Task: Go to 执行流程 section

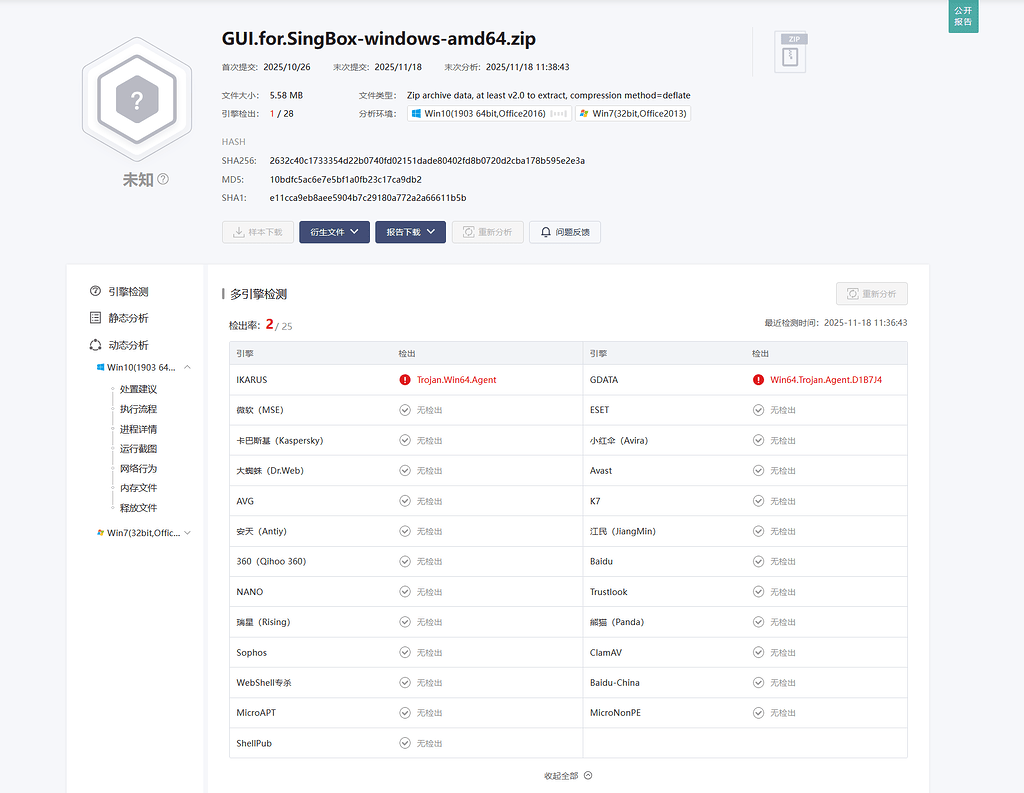Action: pyautogui.click(x=138, y=409)
